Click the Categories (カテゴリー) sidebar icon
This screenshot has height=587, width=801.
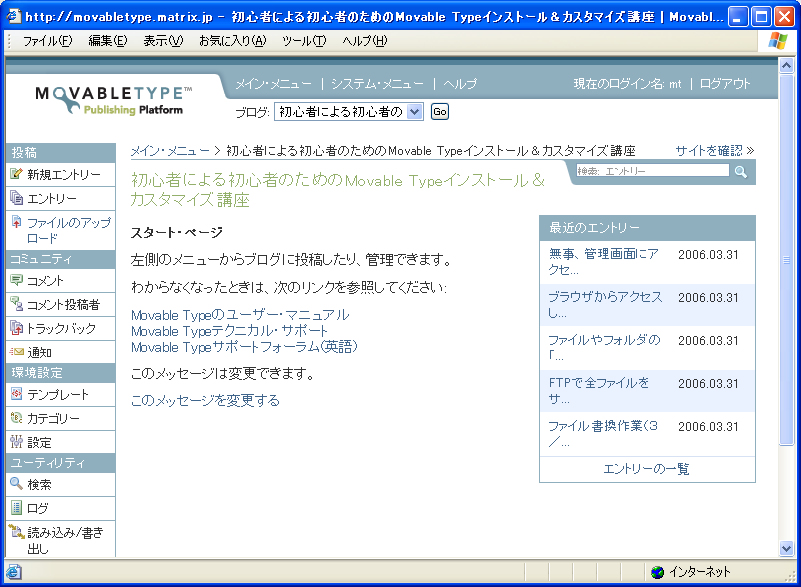click(16, 418)
